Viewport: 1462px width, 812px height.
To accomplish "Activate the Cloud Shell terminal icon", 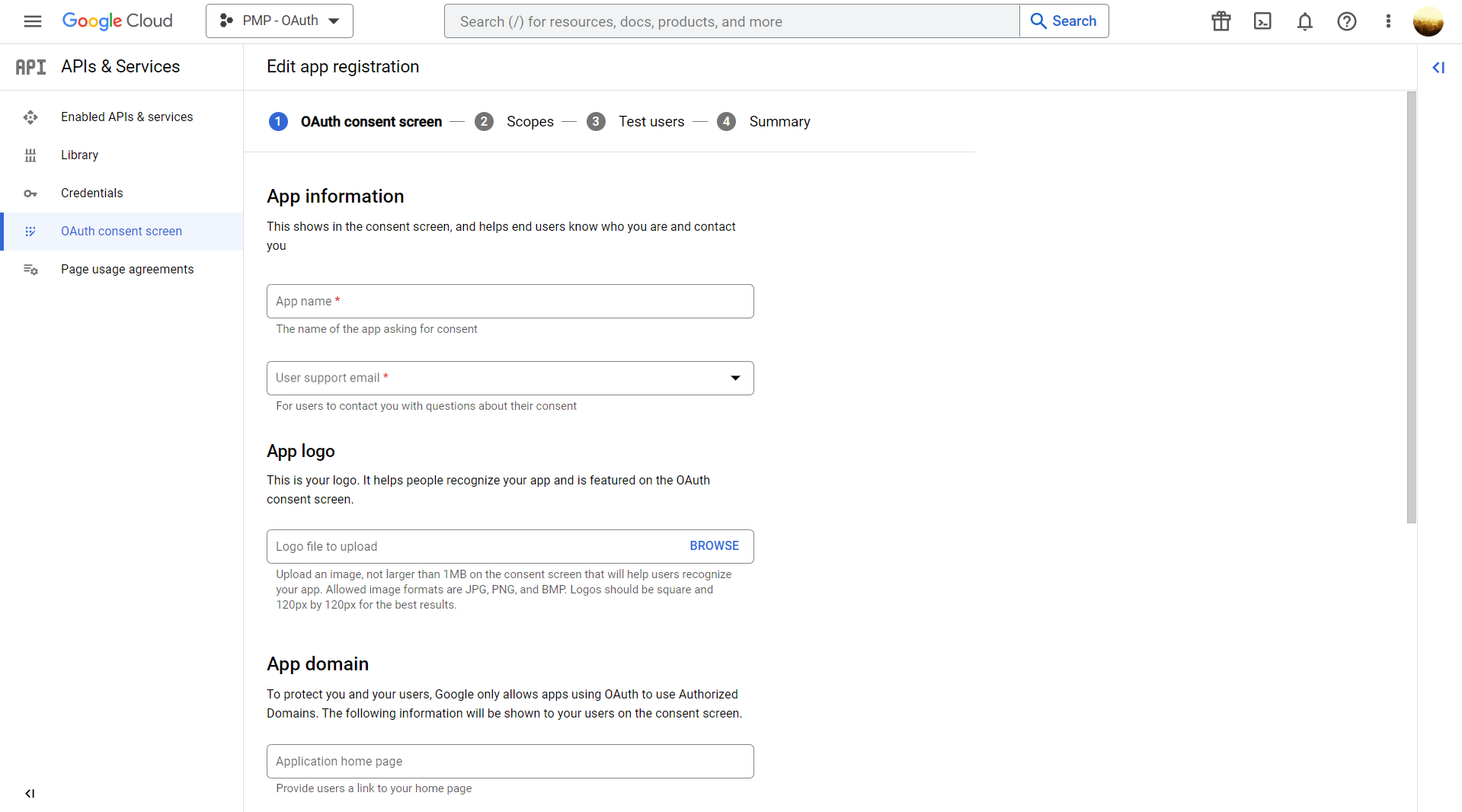I will 1262,21.
